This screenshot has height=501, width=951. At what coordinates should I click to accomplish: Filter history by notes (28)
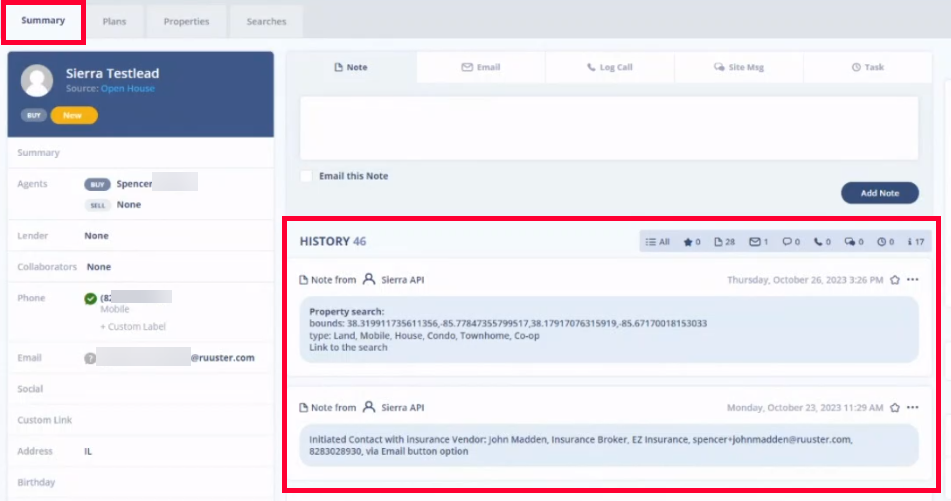pos(724,242)
